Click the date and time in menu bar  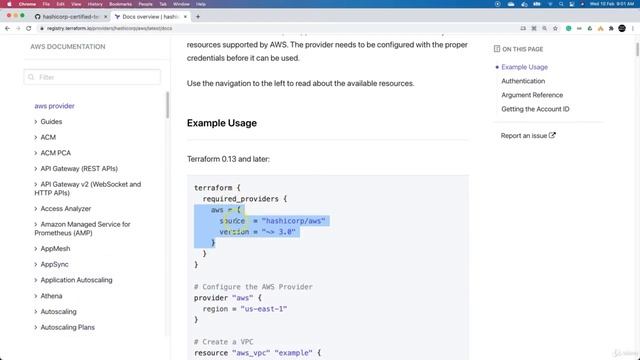click(611, 4)
